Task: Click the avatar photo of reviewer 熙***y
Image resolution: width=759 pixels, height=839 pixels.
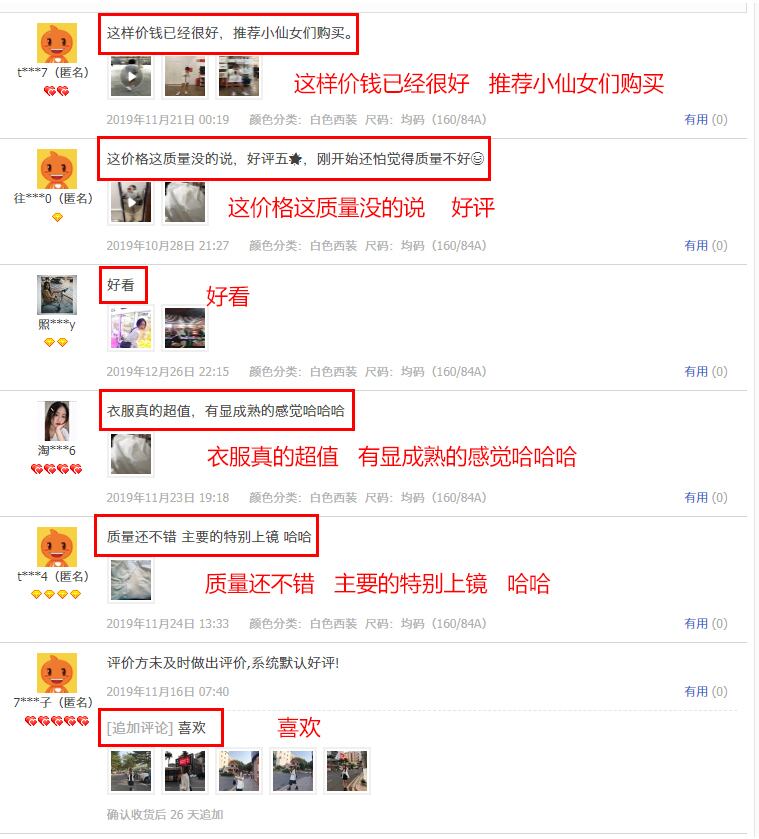Action: 57,295
